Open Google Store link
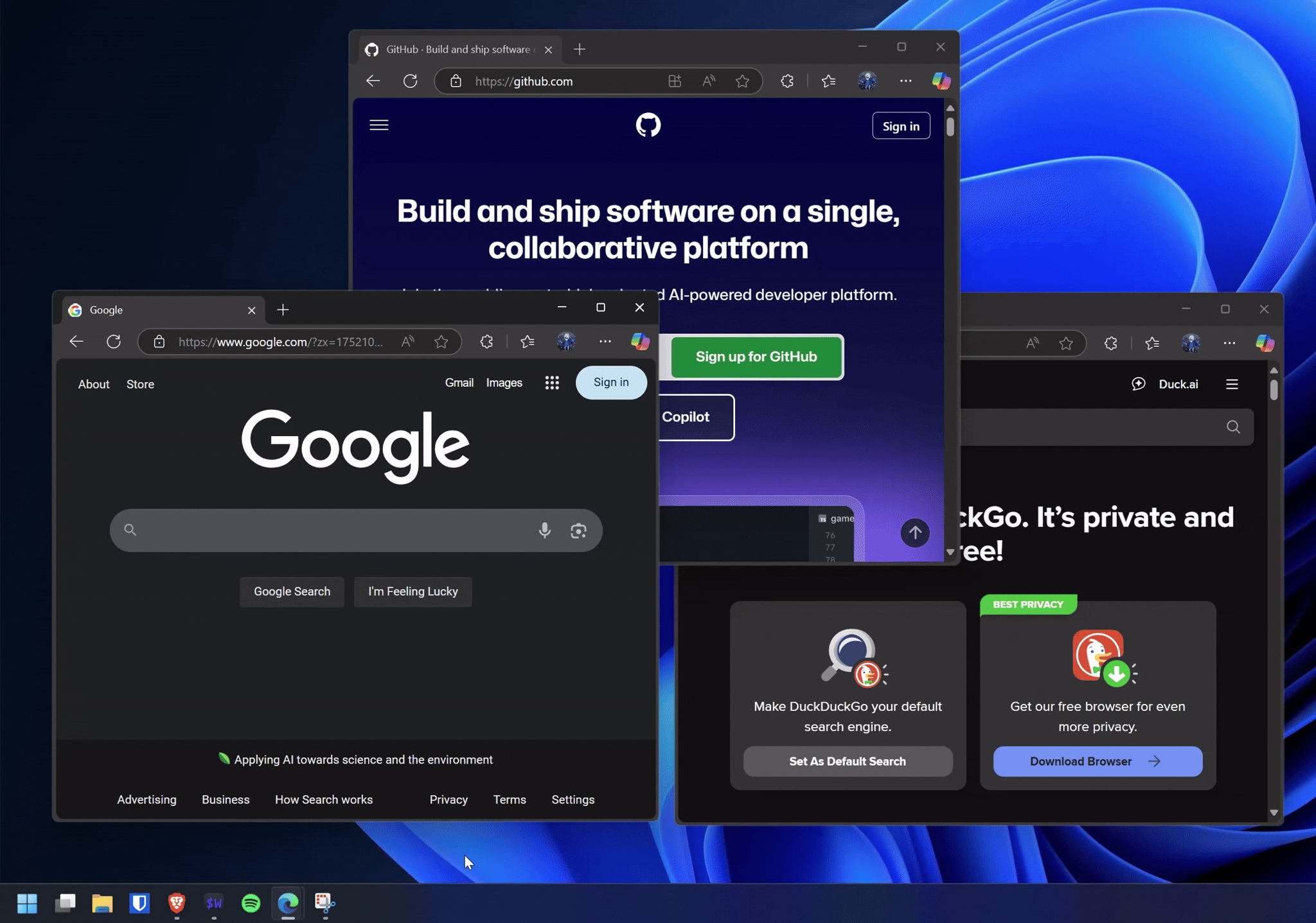This screenshot has width=1316, height=923. (140, 384)
